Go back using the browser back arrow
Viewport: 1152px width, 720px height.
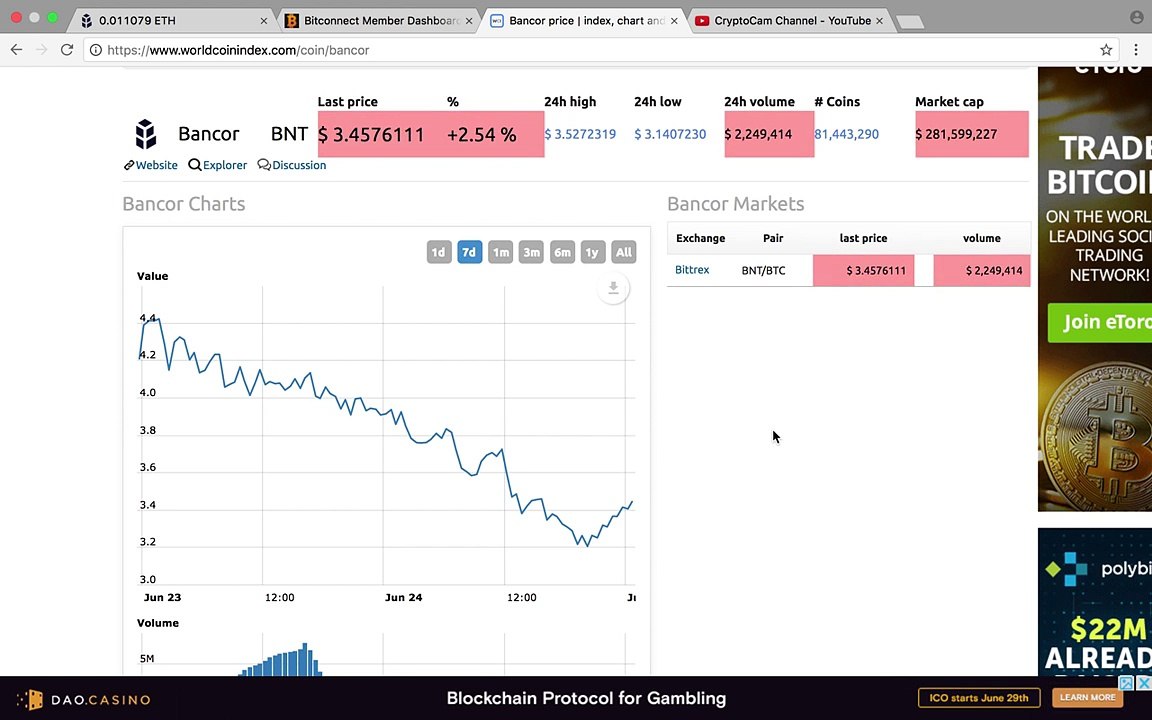pos(16,50)
